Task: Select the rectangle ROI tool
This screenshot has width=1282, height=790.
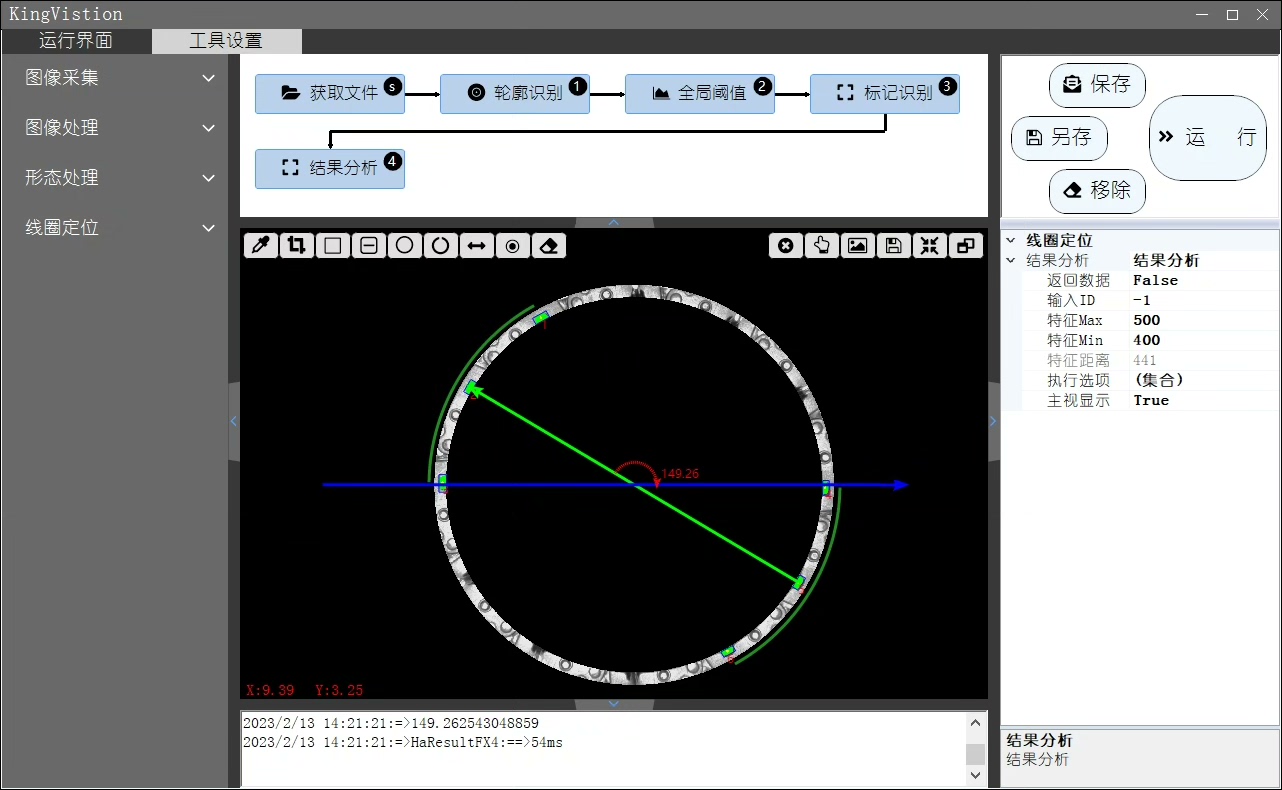Action: point(333,245)
